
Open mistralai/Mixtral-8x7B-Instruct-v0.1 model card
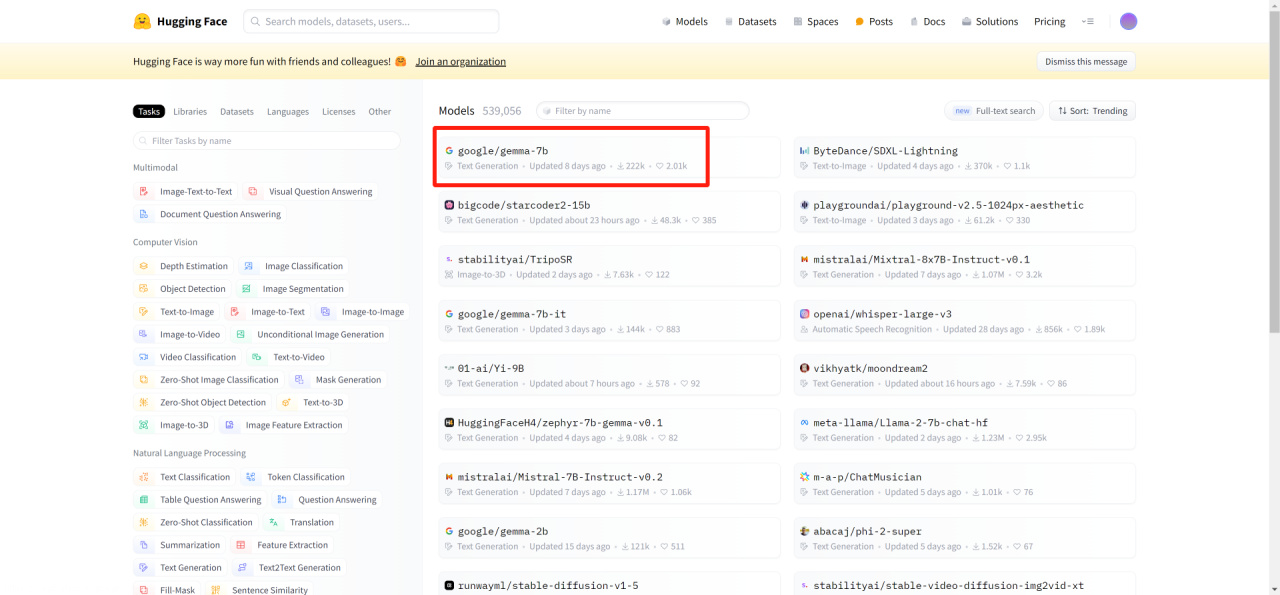pos(965,266)
